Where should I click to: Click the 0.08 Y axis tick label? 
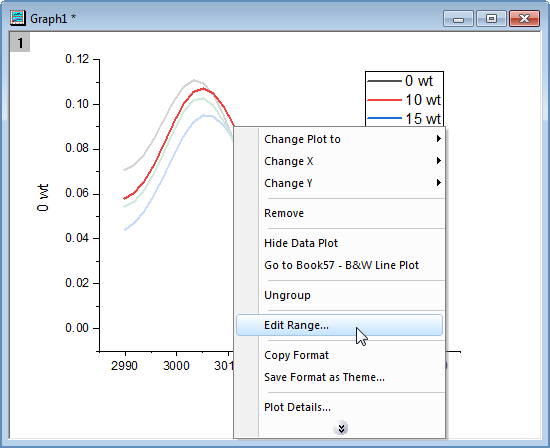coord(77,148)
